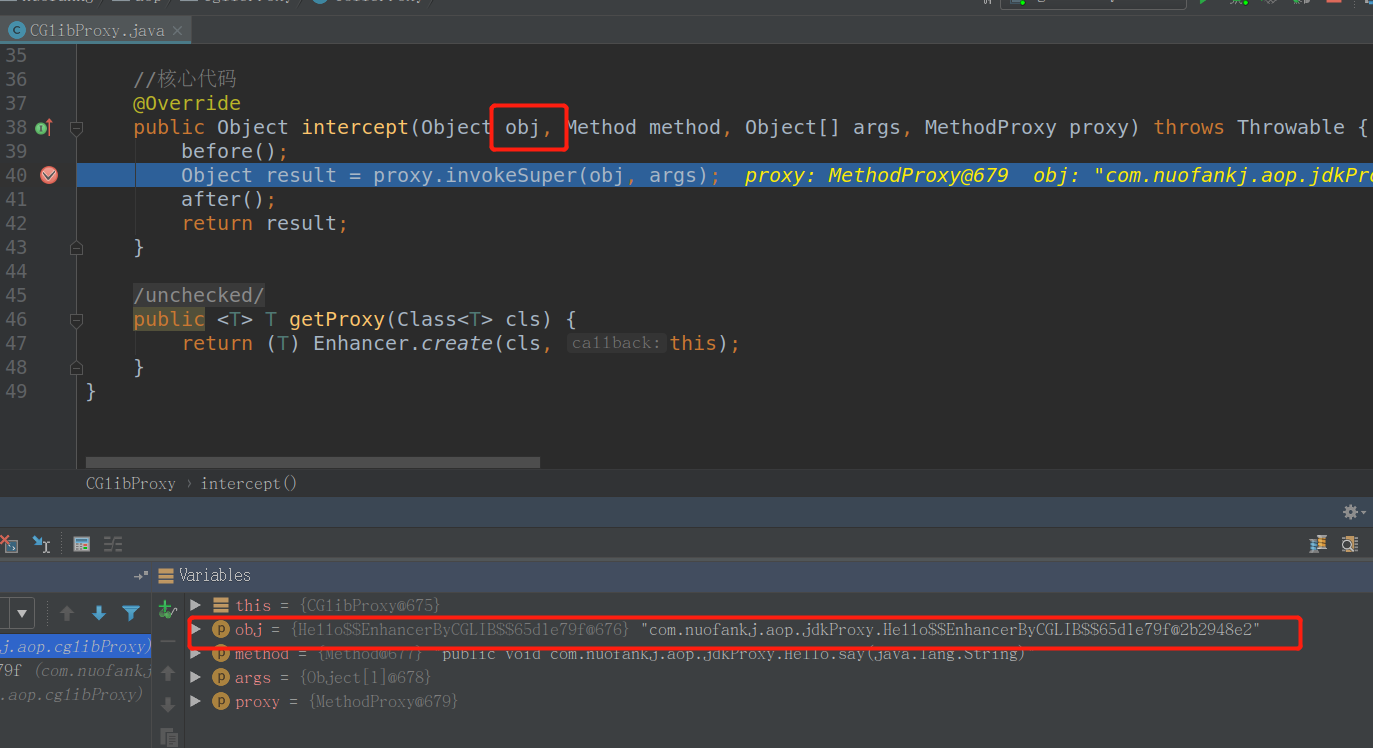The width and height of the screenshot is (1373, 748).
Task: Collapse the getProxy method fold on line 46
Action: pyautogui.click(x=76, y=319)
